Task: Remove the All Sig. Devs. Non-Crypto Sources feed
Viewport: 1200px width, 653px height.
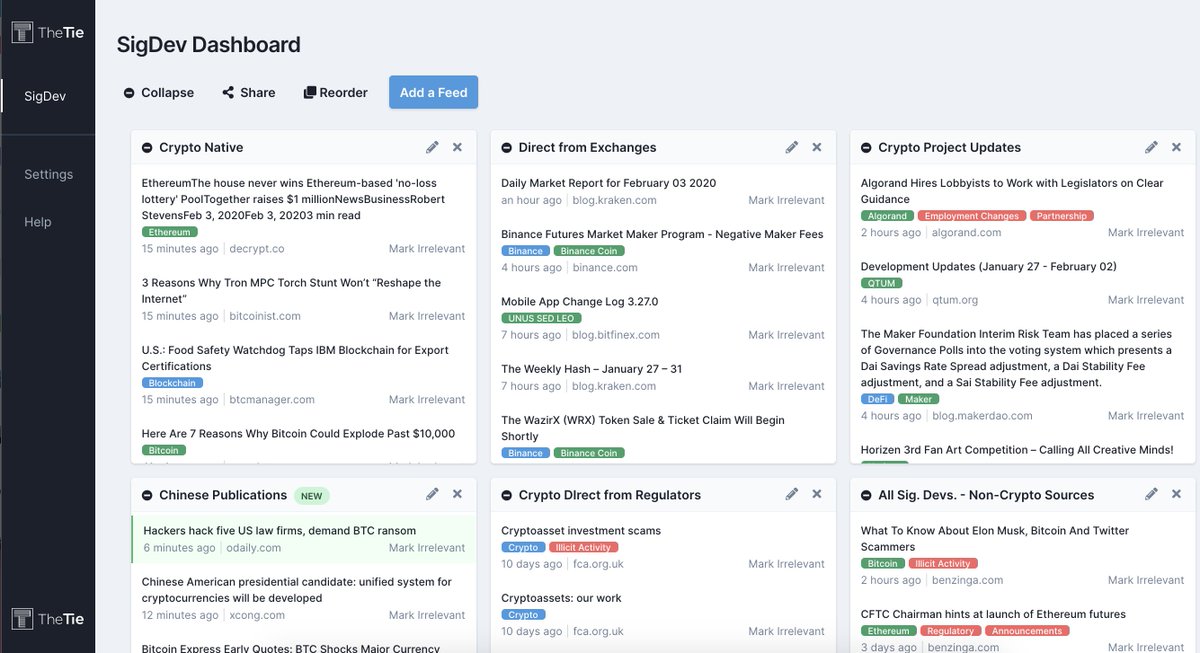Action: click(x=1176, y=494)
